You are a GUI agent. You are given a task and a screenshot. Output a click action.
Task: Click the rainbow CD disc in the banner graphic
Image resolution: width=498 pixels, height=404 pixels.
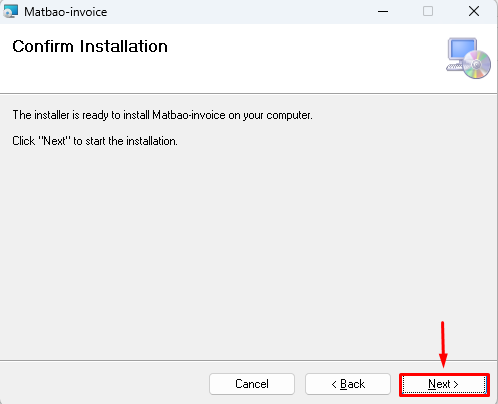point(477,64)
